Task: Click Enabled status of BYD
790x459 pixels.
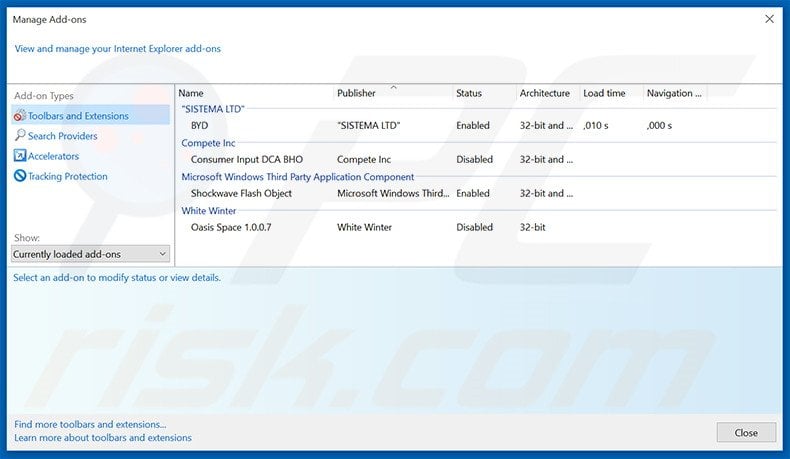Action: [x=473, y=125]
